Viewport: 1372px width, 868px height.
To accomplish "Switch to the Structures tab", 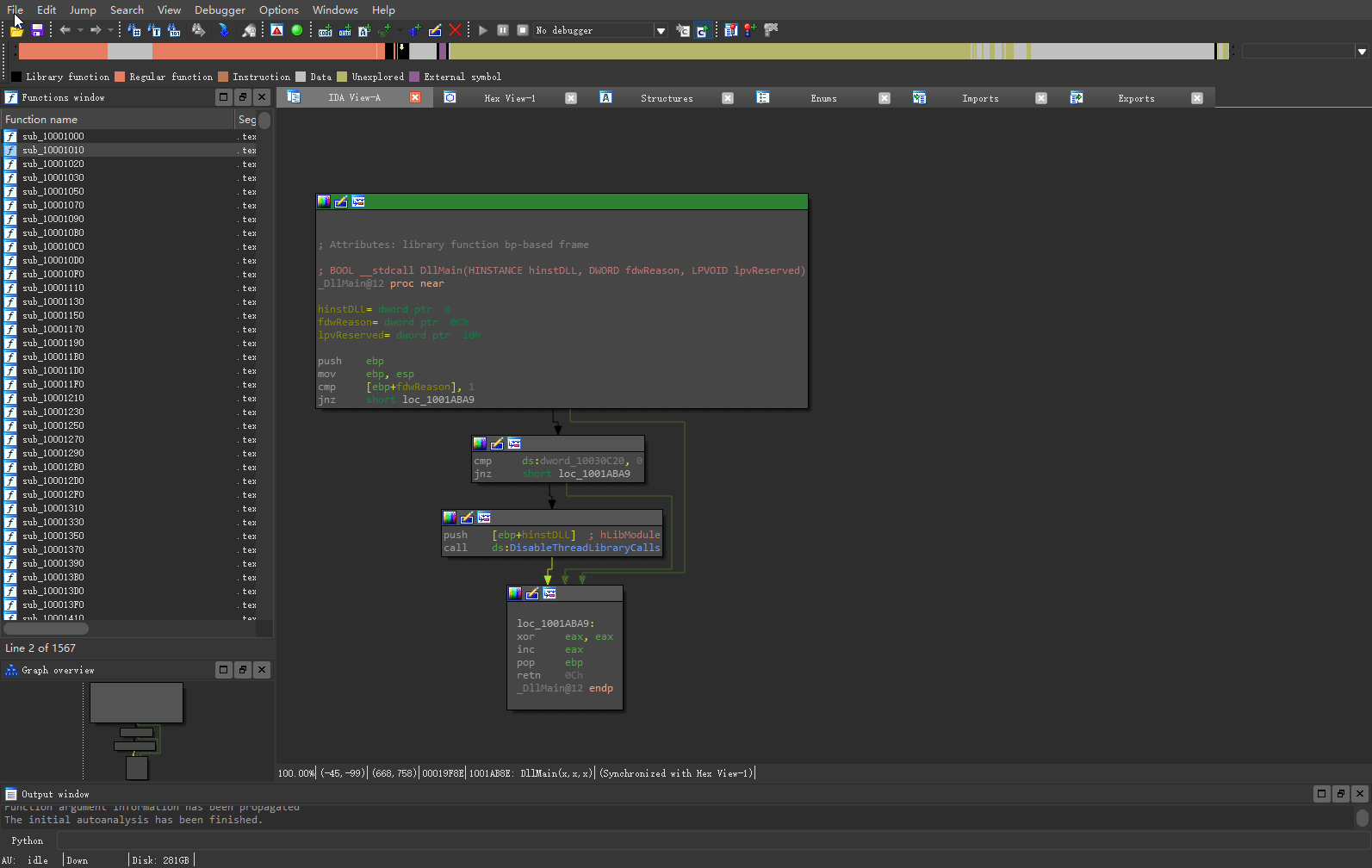I will click(667, 98).
